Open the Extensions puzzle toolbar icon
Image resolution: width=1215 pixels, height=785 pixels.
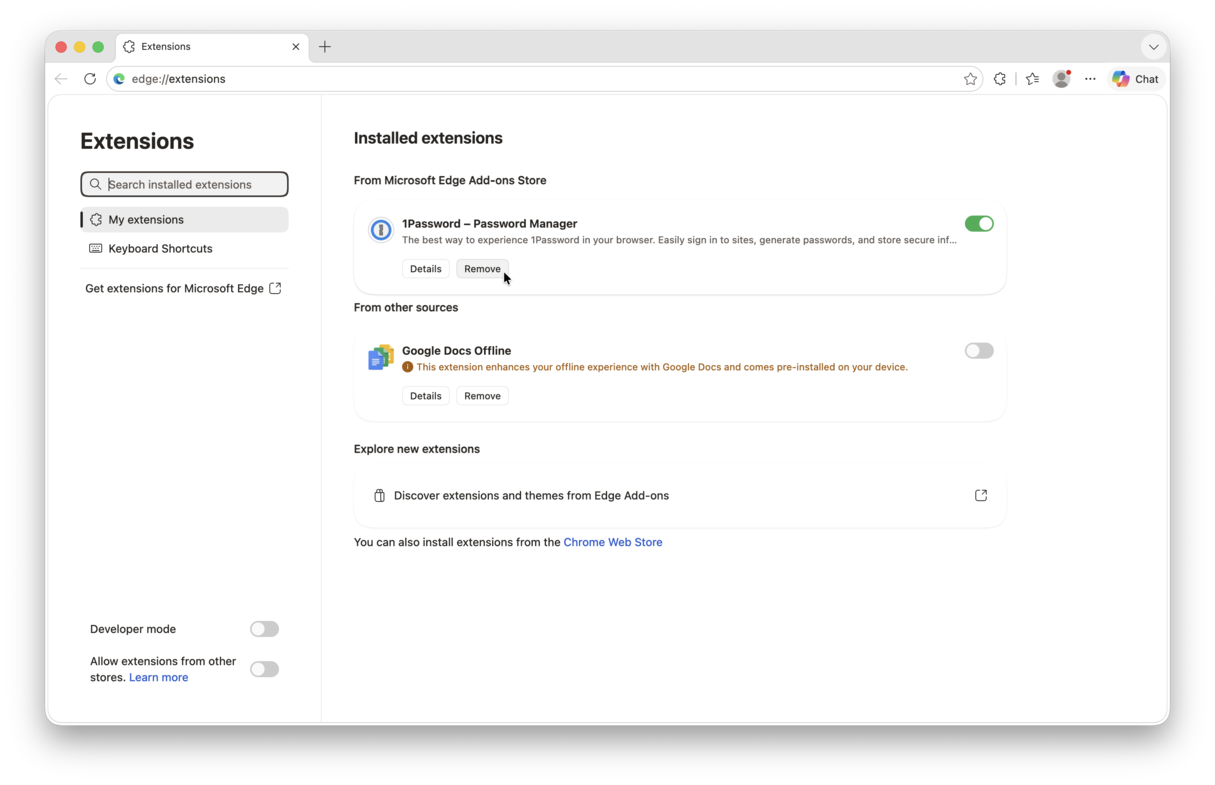tap(1000, 79)
